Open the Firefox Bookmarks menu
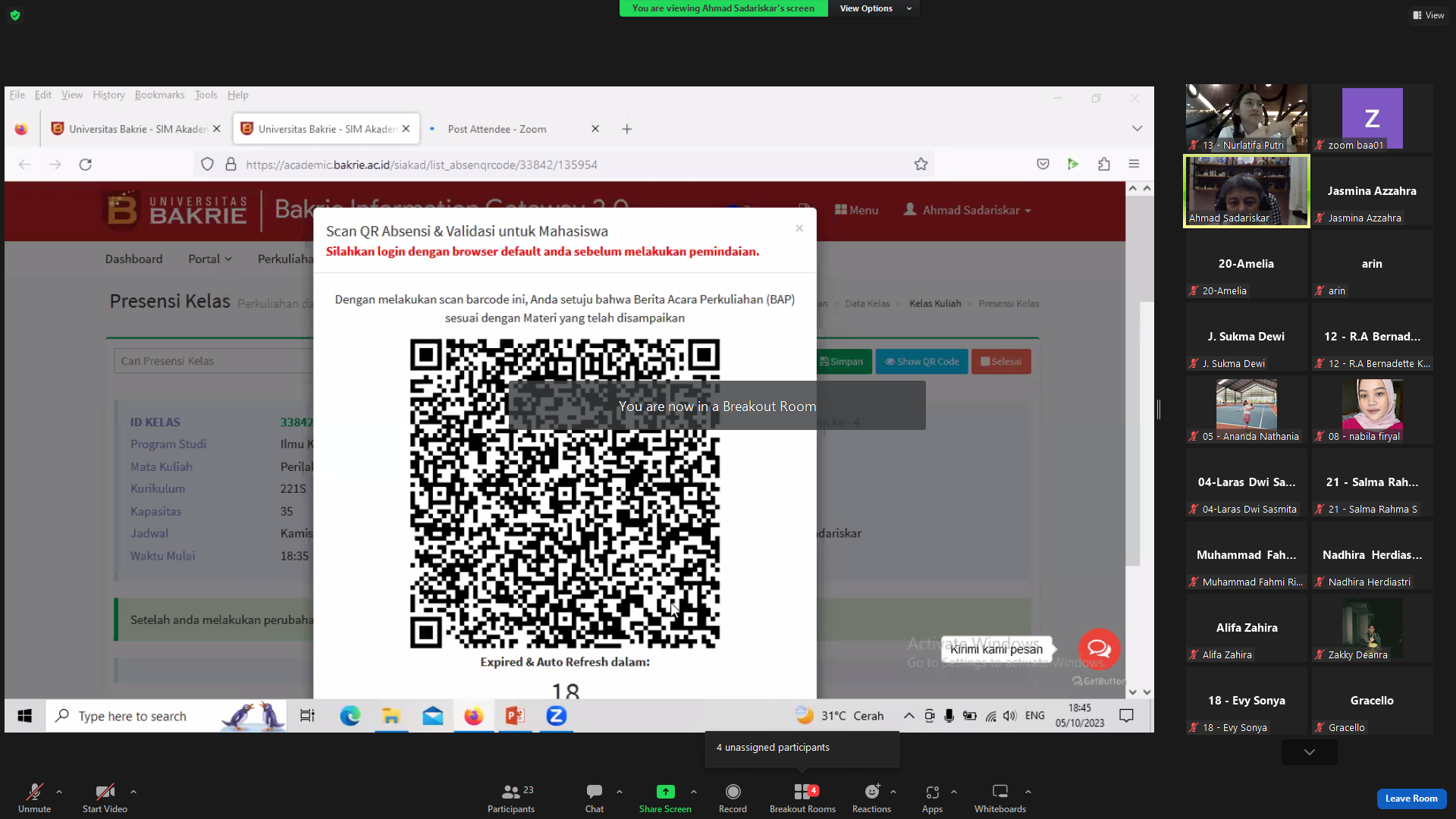 pyautogui.click(x=159, y=95)
